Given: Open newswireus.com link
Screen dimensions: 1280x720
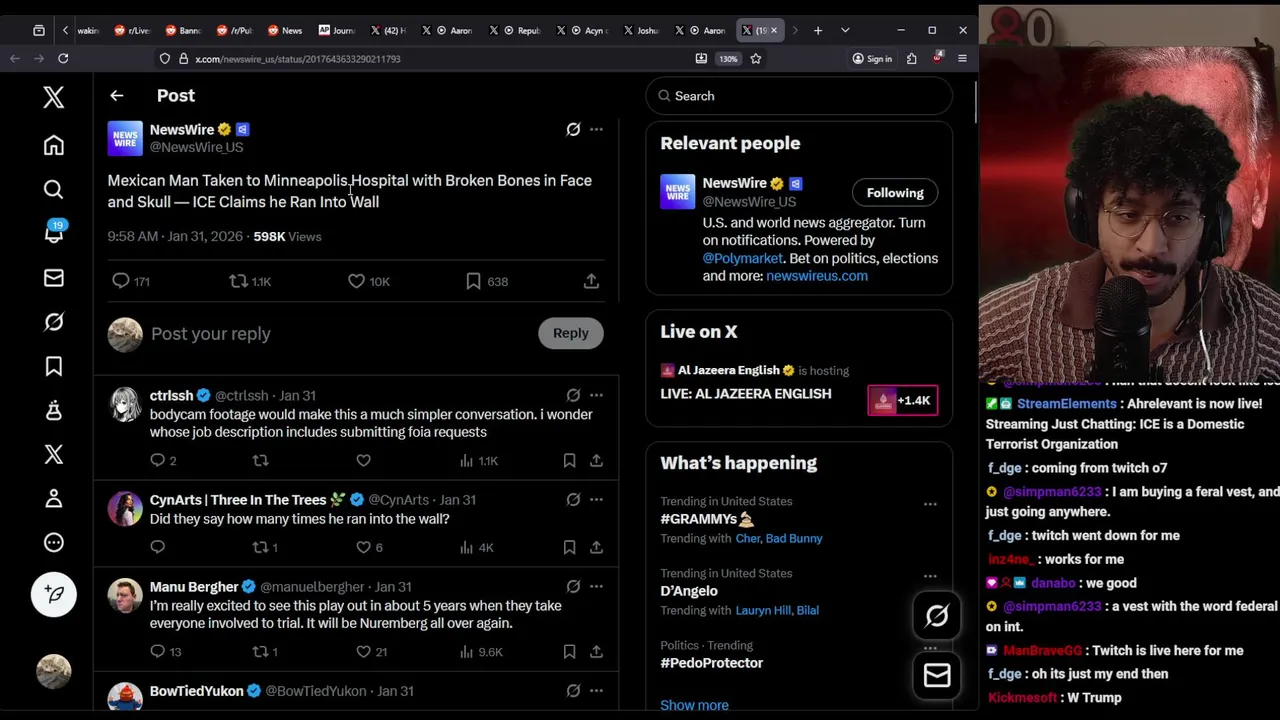Looking at the screenshot, I should (817, 276).
